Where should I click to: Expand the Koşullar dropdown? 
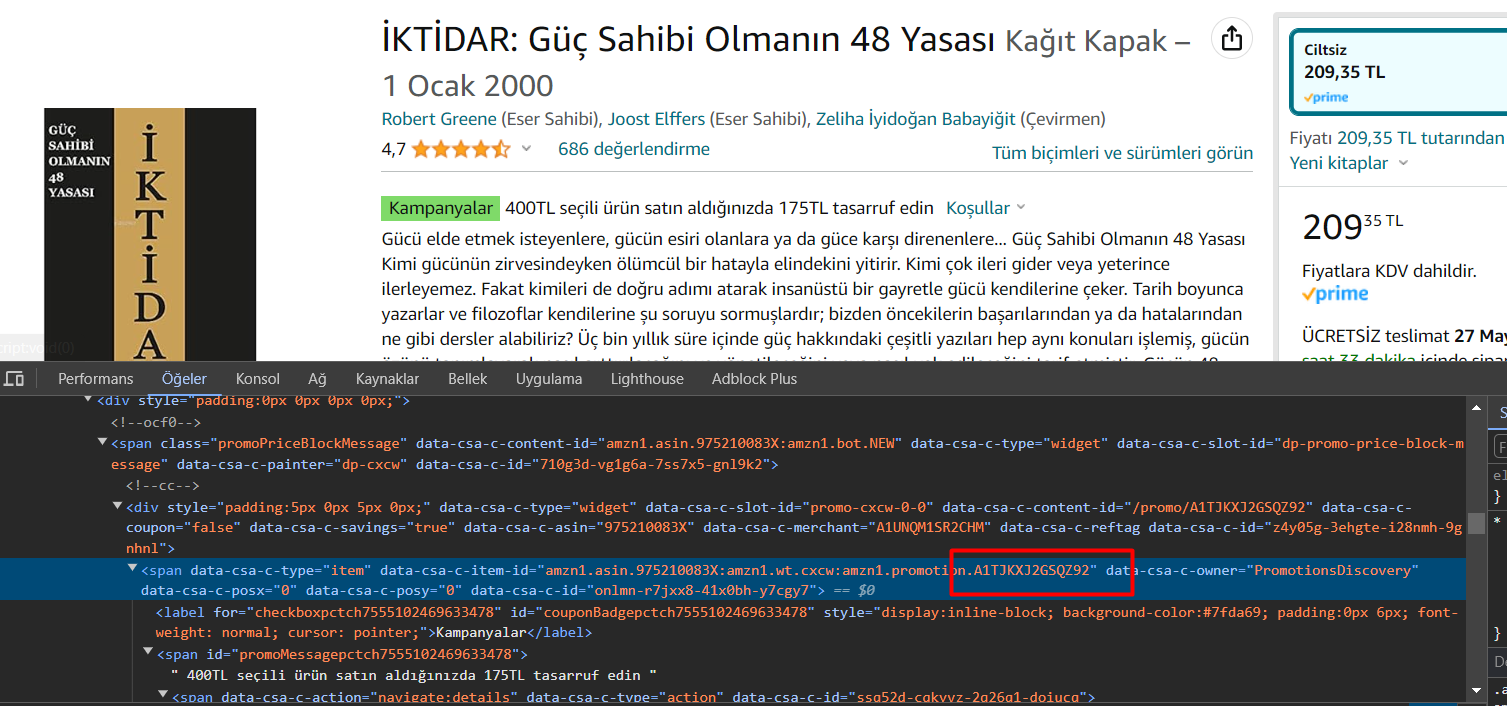click(x=986, y=208)
